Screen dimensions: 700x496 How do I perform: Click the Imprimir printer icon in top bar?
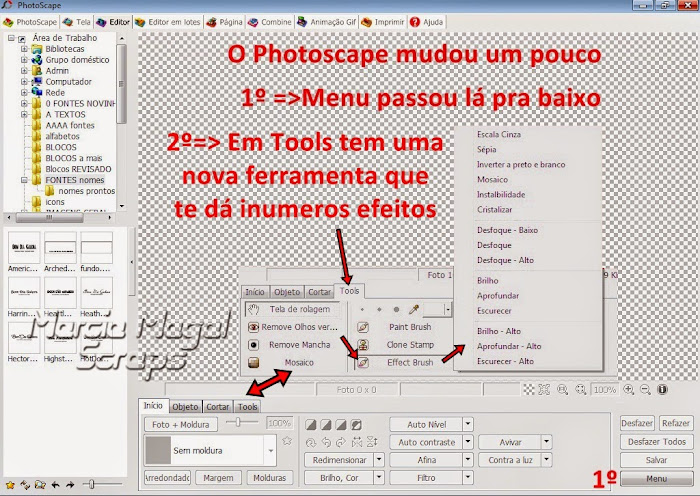click(x=367, y=22)
